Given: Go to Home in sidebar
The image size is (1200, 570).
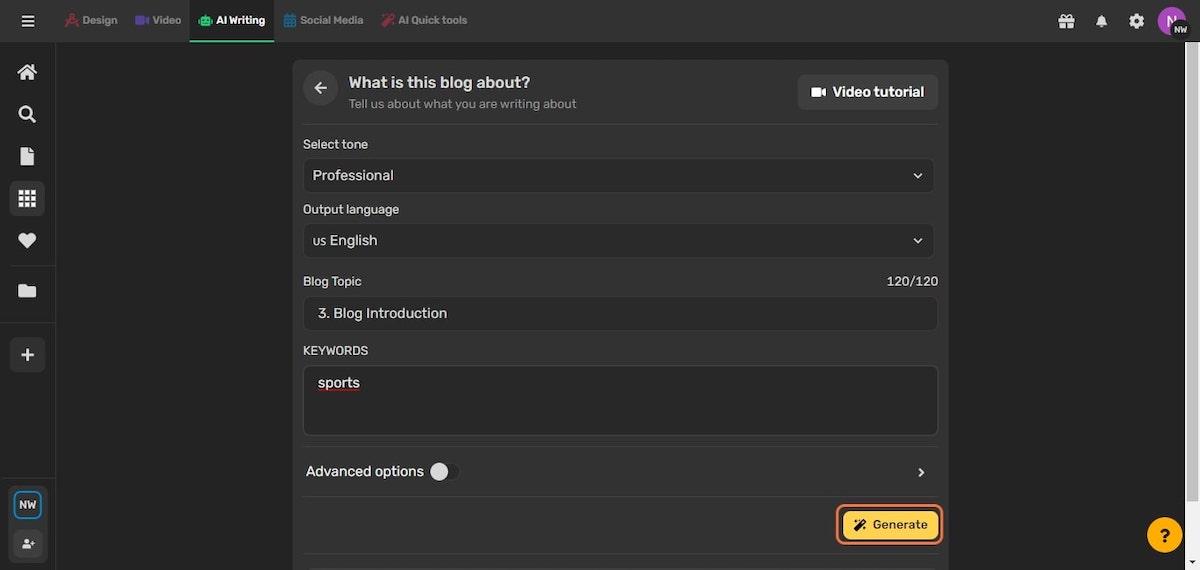Looking at the screenshot, I should click(27, 72).
